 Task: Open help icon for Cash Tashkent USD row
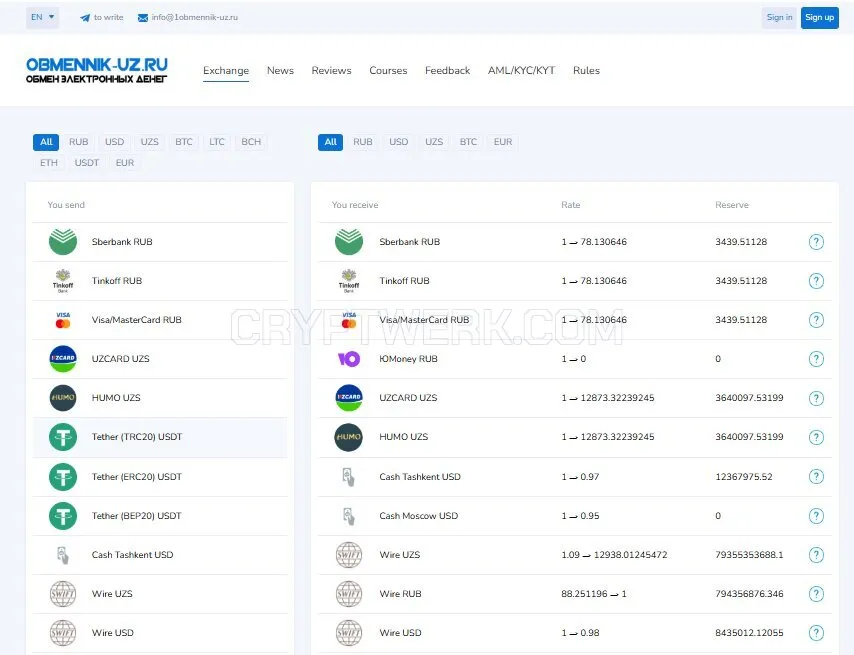pyautogui.click(x=816, y=476)
